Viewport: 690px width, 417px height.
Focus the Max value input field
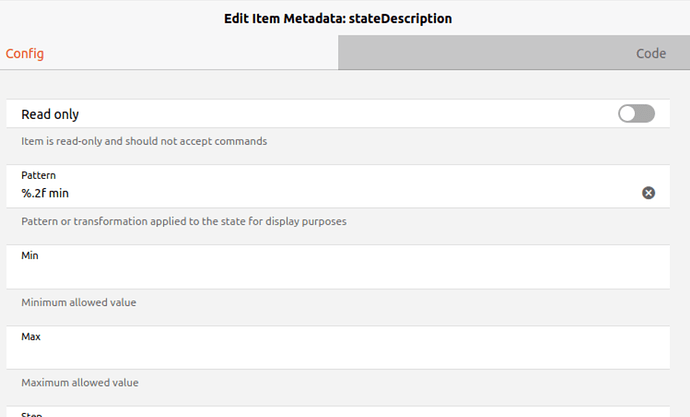(x=340, y=355)
